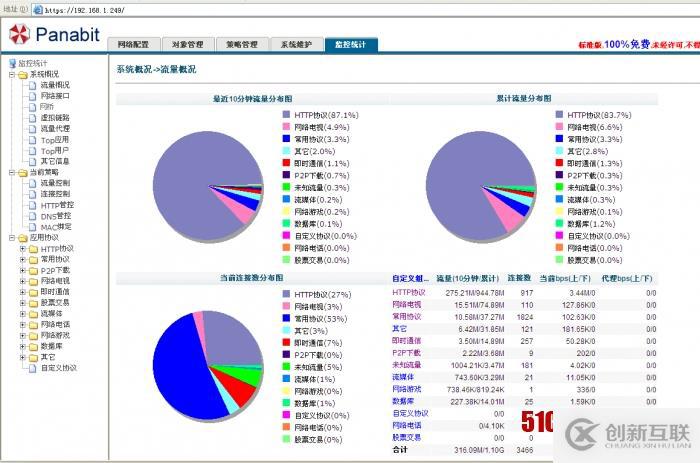Click the 当前bps(上/下) column header
The image size is (700, 463).
pyautogui.click(x=565, y=278)
